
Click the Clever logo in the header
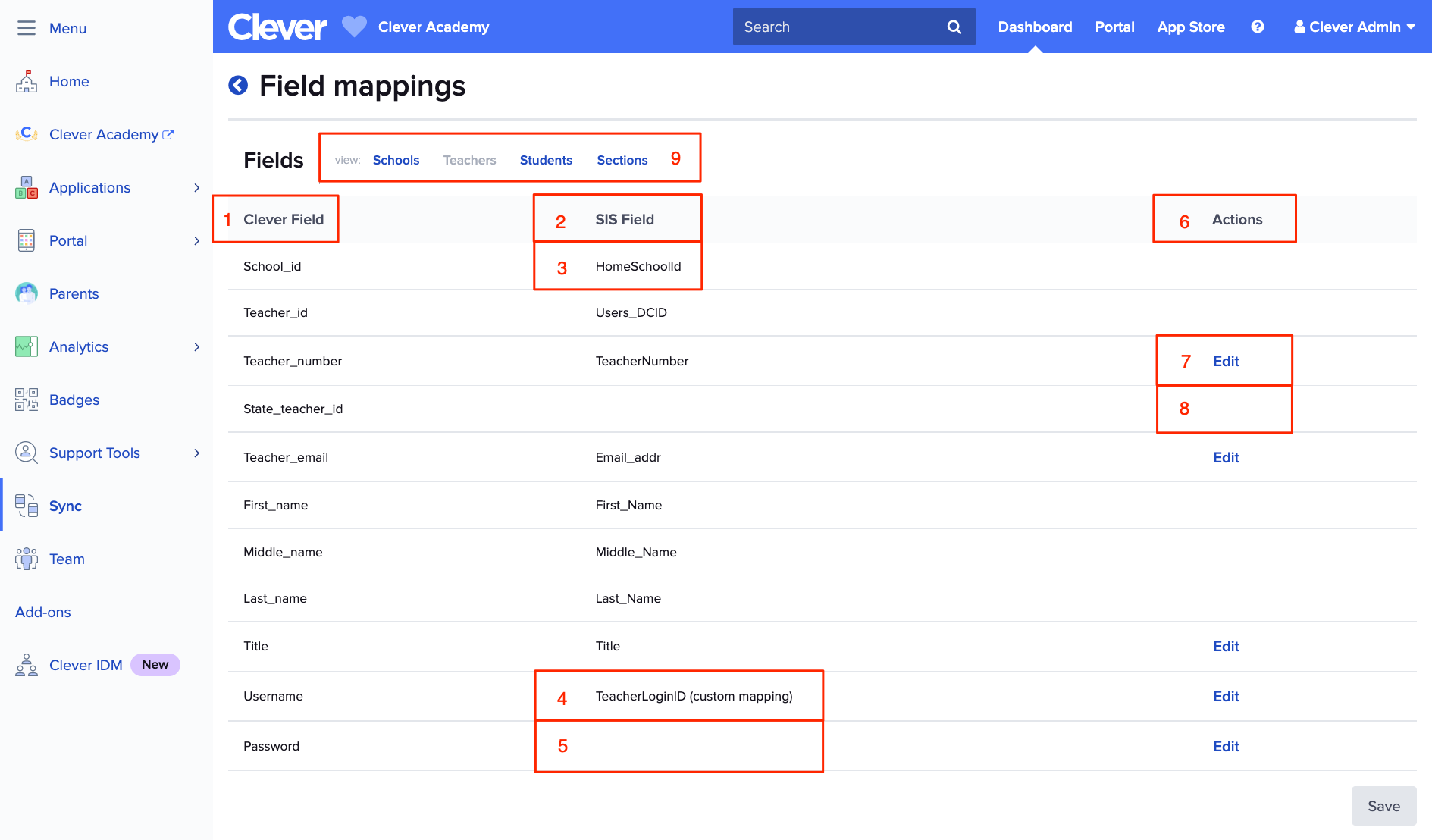(x=277, y=26)
